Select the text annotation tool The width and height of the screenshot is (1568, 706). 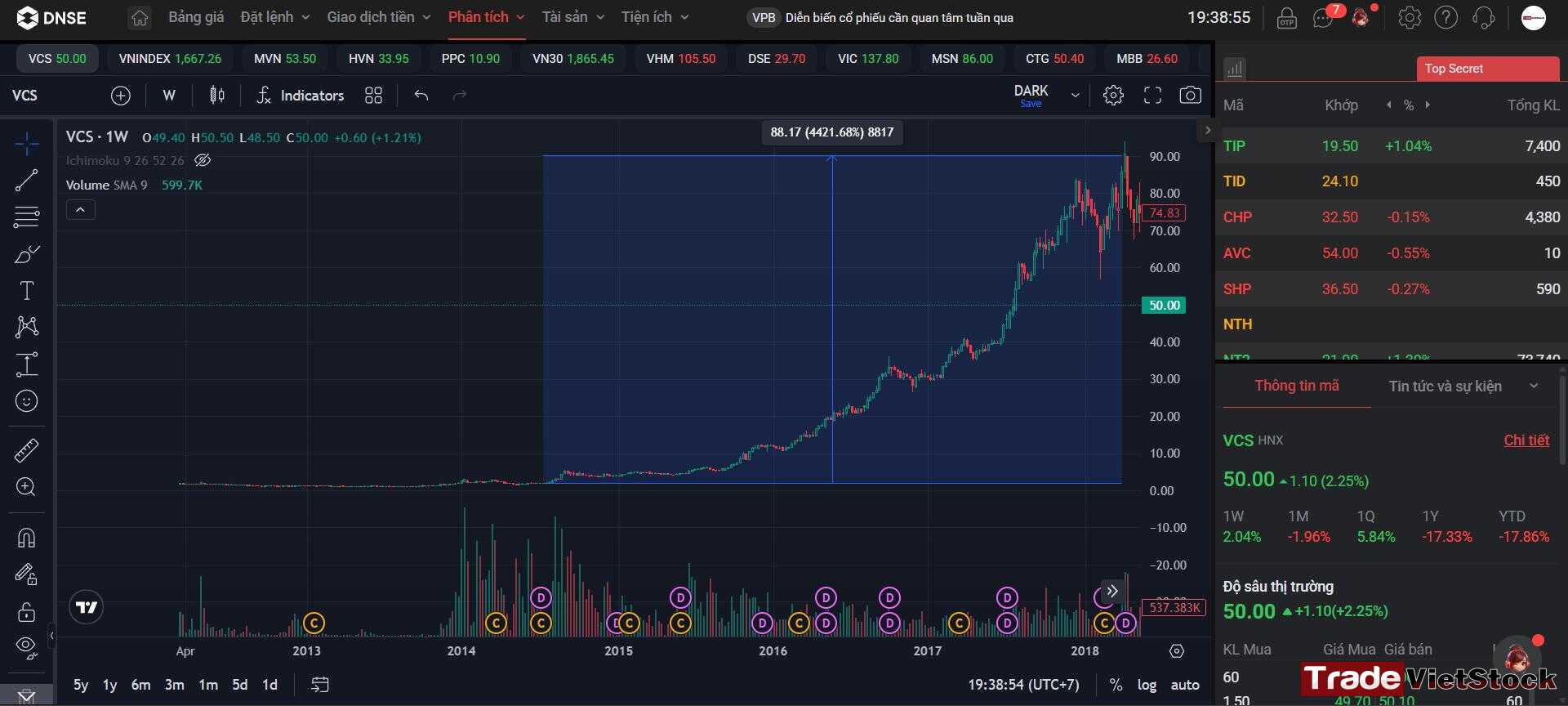(26, 291)
